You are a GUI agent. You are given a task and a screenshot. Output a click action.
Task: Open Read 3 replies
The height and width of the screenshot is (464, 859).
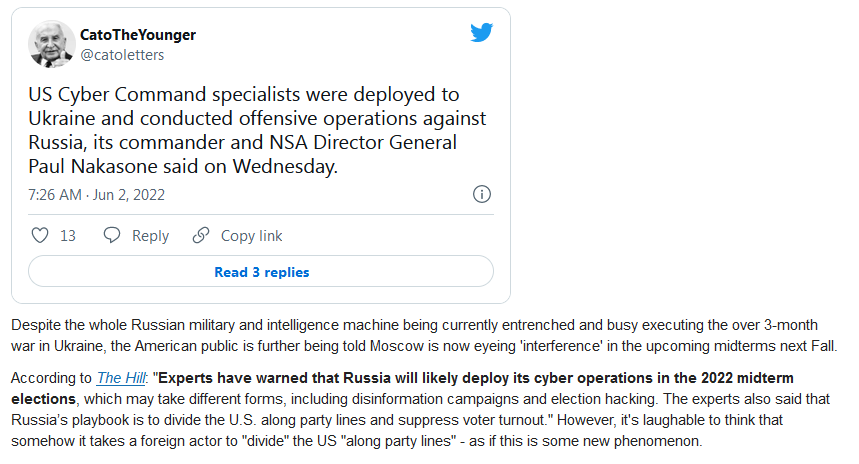(x=261, y=271)
